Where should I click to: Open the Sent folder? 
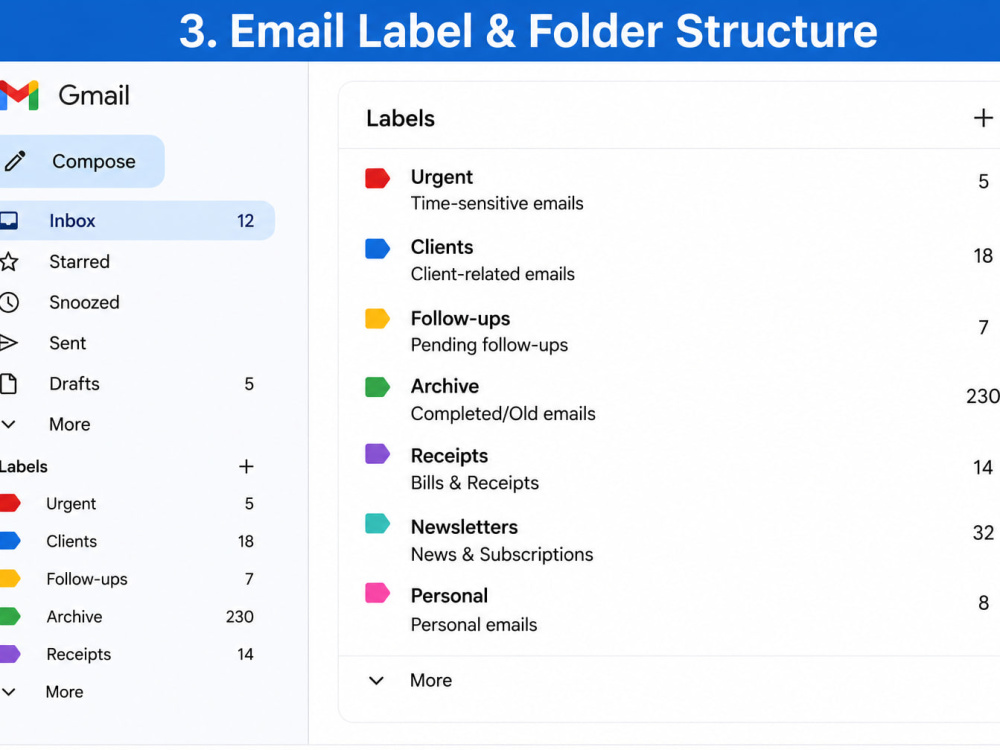[136, 343]
